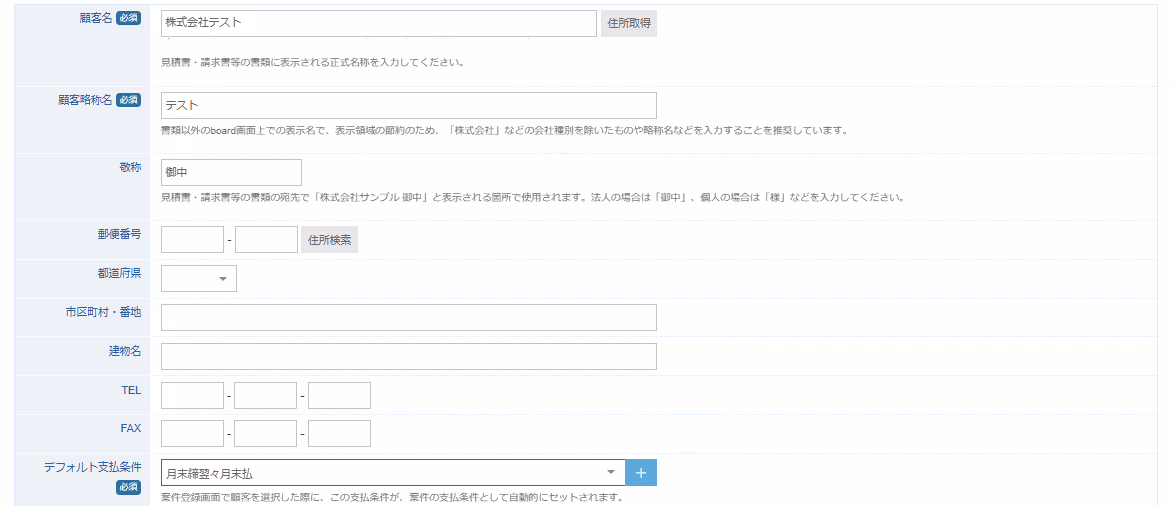The height and width of the screenshot is (506, 1172).
Task: Click the plus icon to add payment terms
Action: coord(641,472)
